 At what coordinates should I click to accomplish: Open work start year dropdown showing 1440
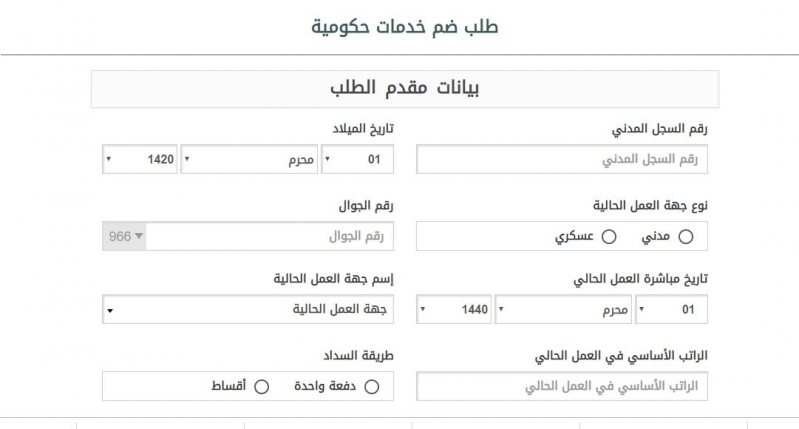(454, 309)
